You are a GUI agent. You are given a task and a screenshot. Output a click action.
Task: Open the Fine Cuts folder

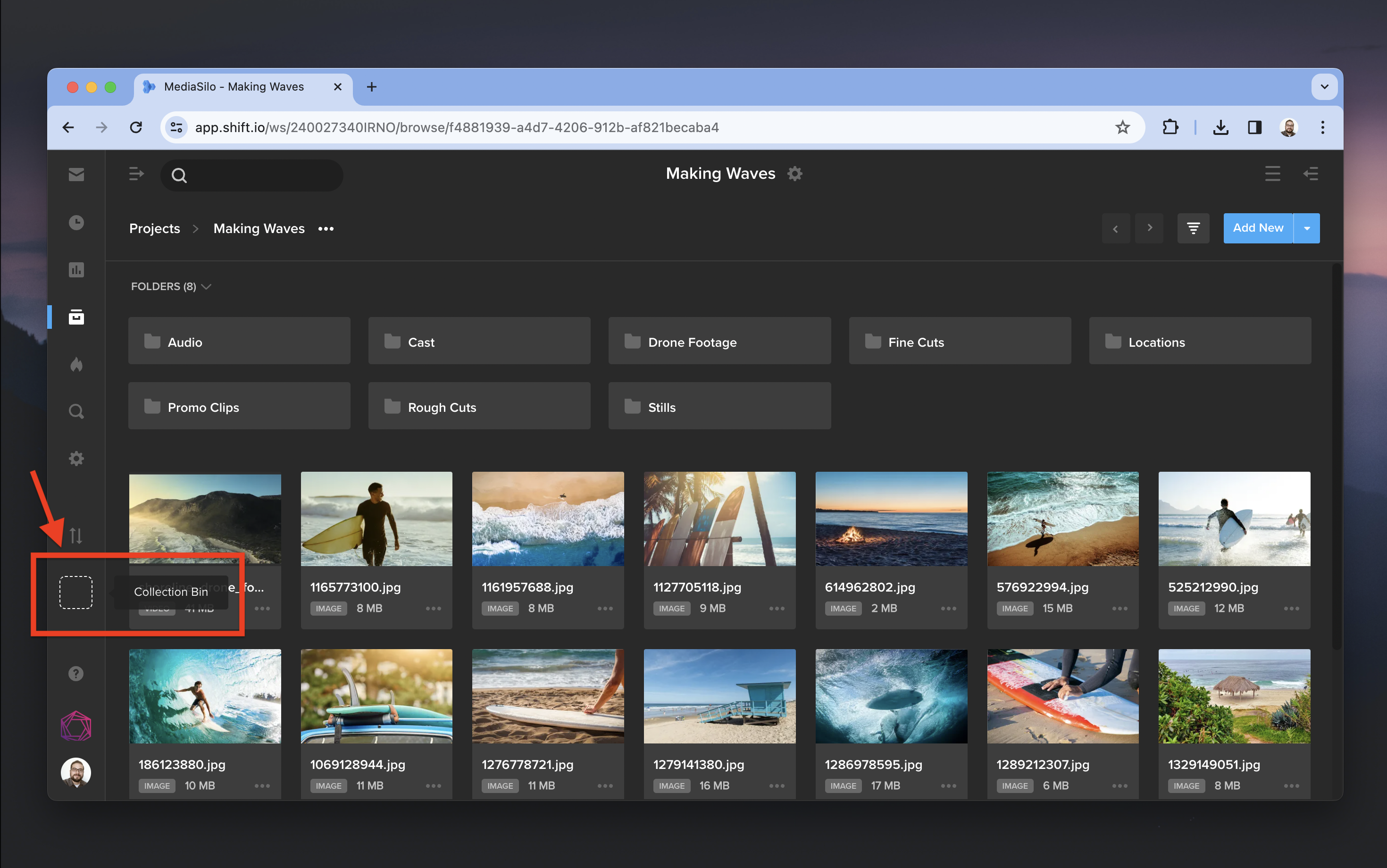click(x=960, y=341)
